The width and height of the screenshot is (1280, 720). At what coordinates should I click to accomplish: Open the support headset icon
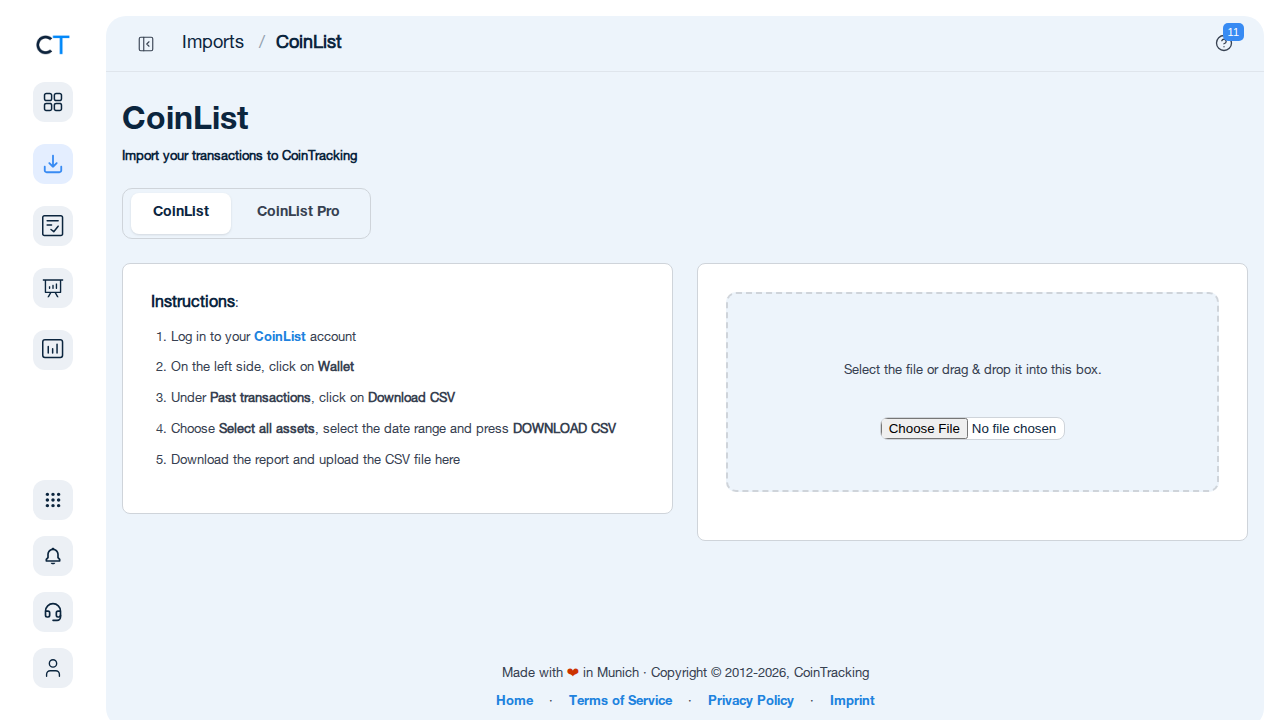point(53,612)
